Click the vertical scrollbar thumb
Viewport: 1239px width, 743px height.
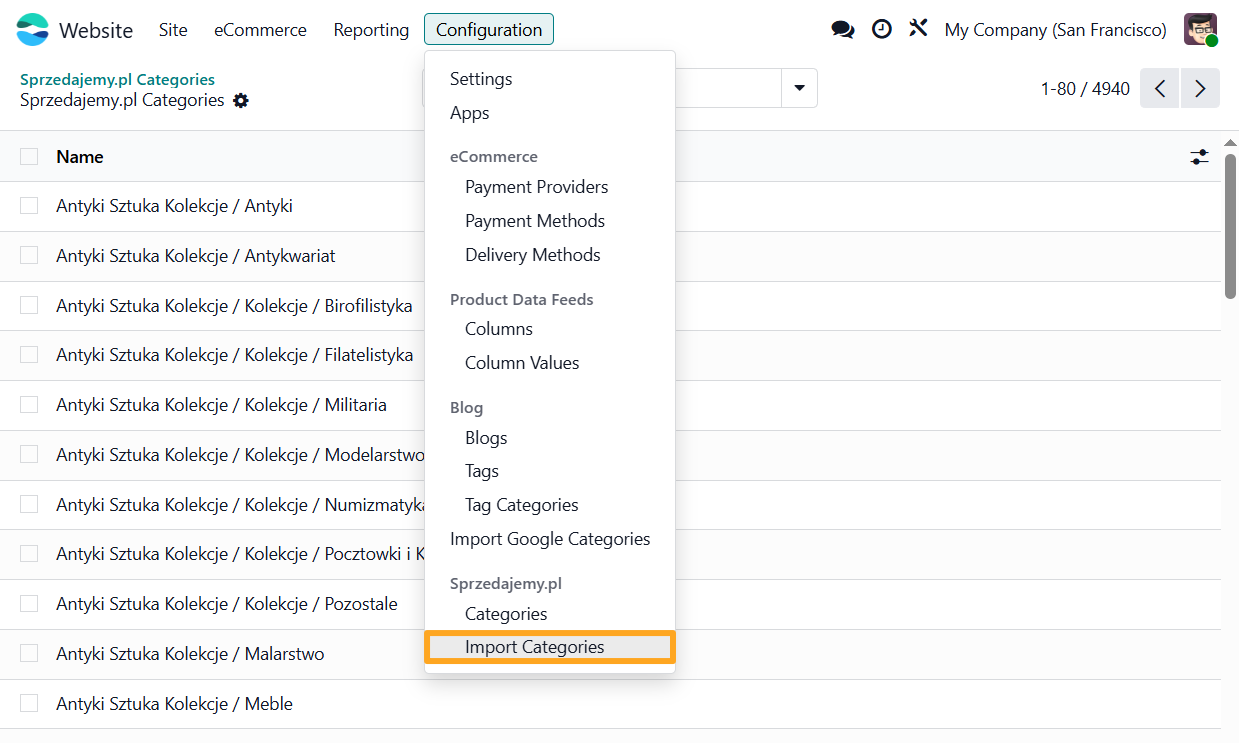coord(1230,226)
